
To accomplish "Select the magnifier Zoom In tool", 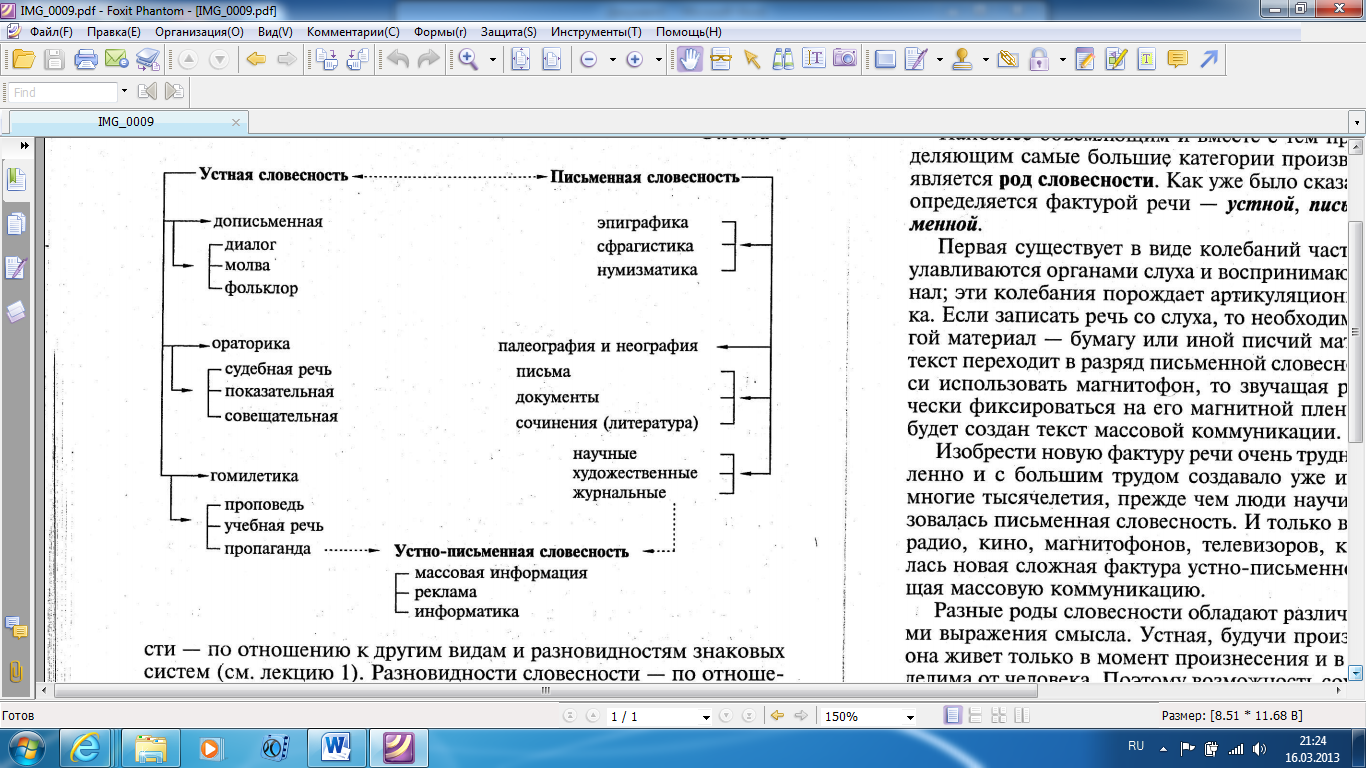I will (x=467, y=59).
